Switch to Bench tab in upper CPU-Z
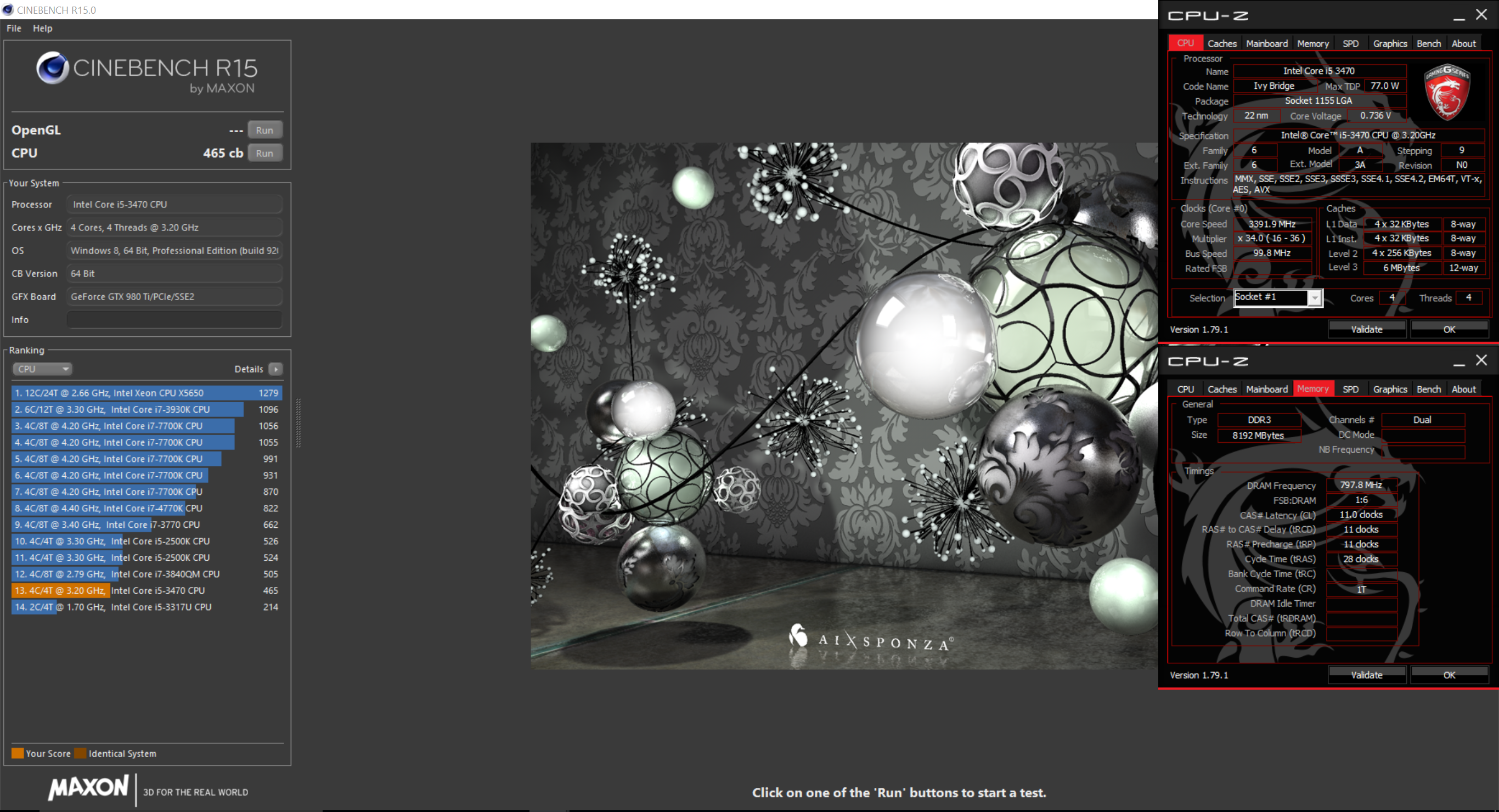This screenshot has height=812, width=1499. 1428,44
